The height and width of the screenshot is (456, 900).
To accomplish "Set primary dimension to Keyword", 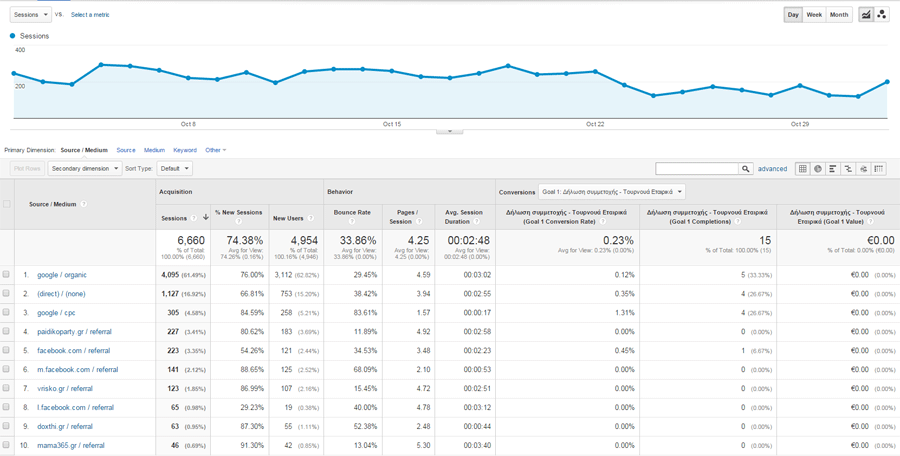I will [x=185, y=150].
